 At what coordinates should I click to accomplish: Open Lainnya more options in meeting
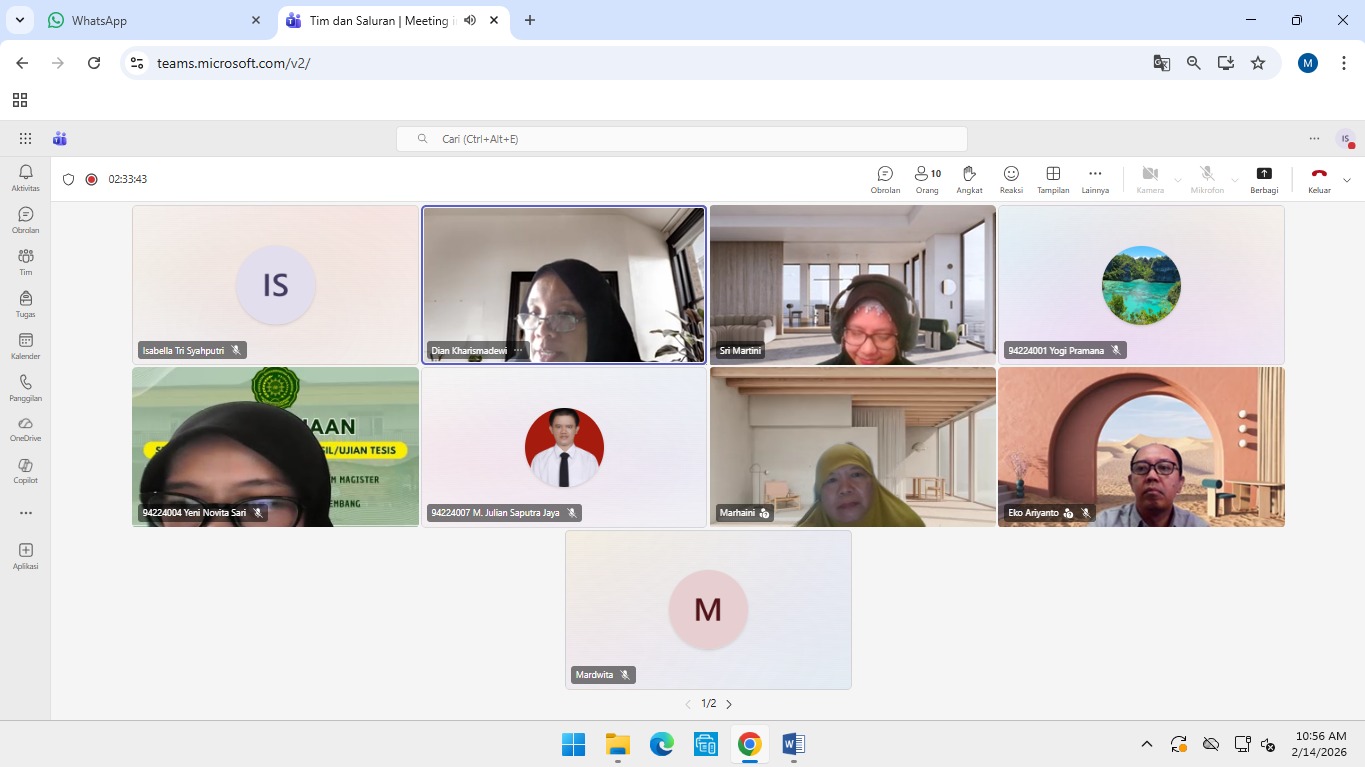click(x=1095, y=179)
